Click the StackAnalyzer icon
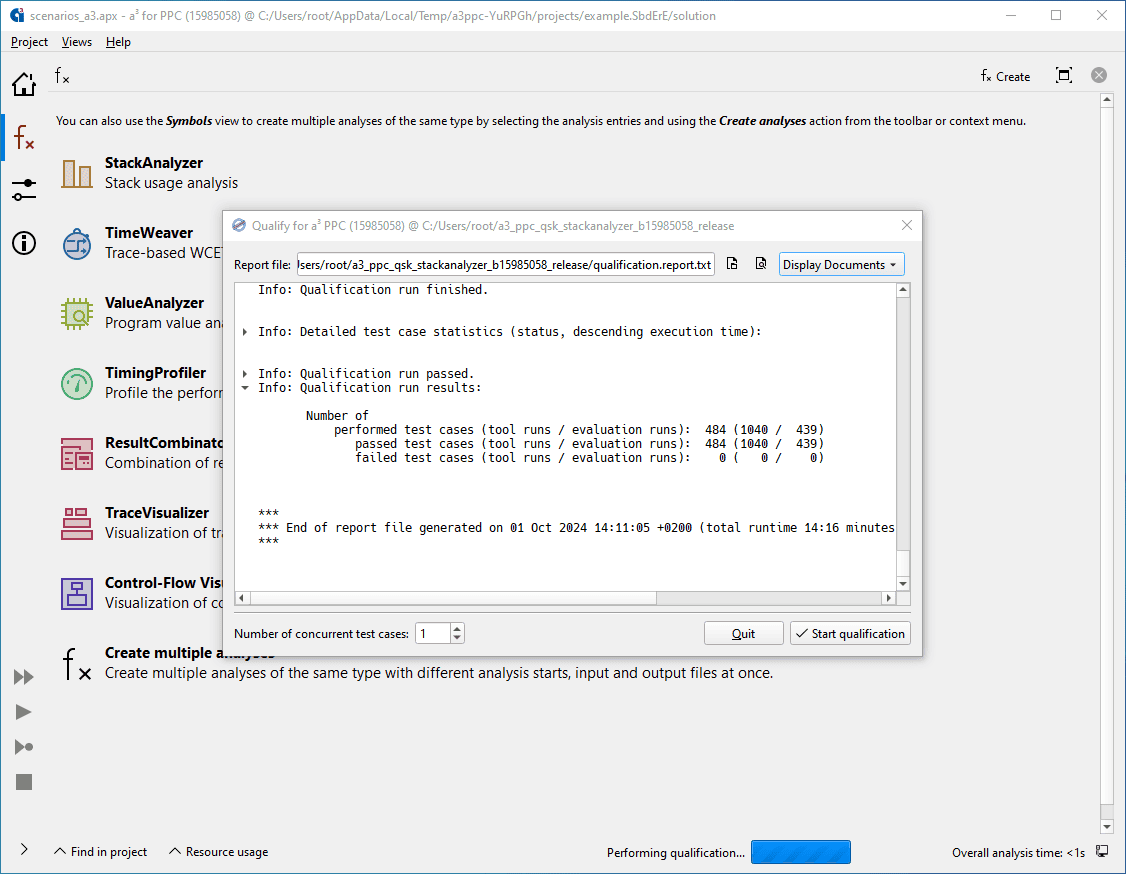 (77, 173)
